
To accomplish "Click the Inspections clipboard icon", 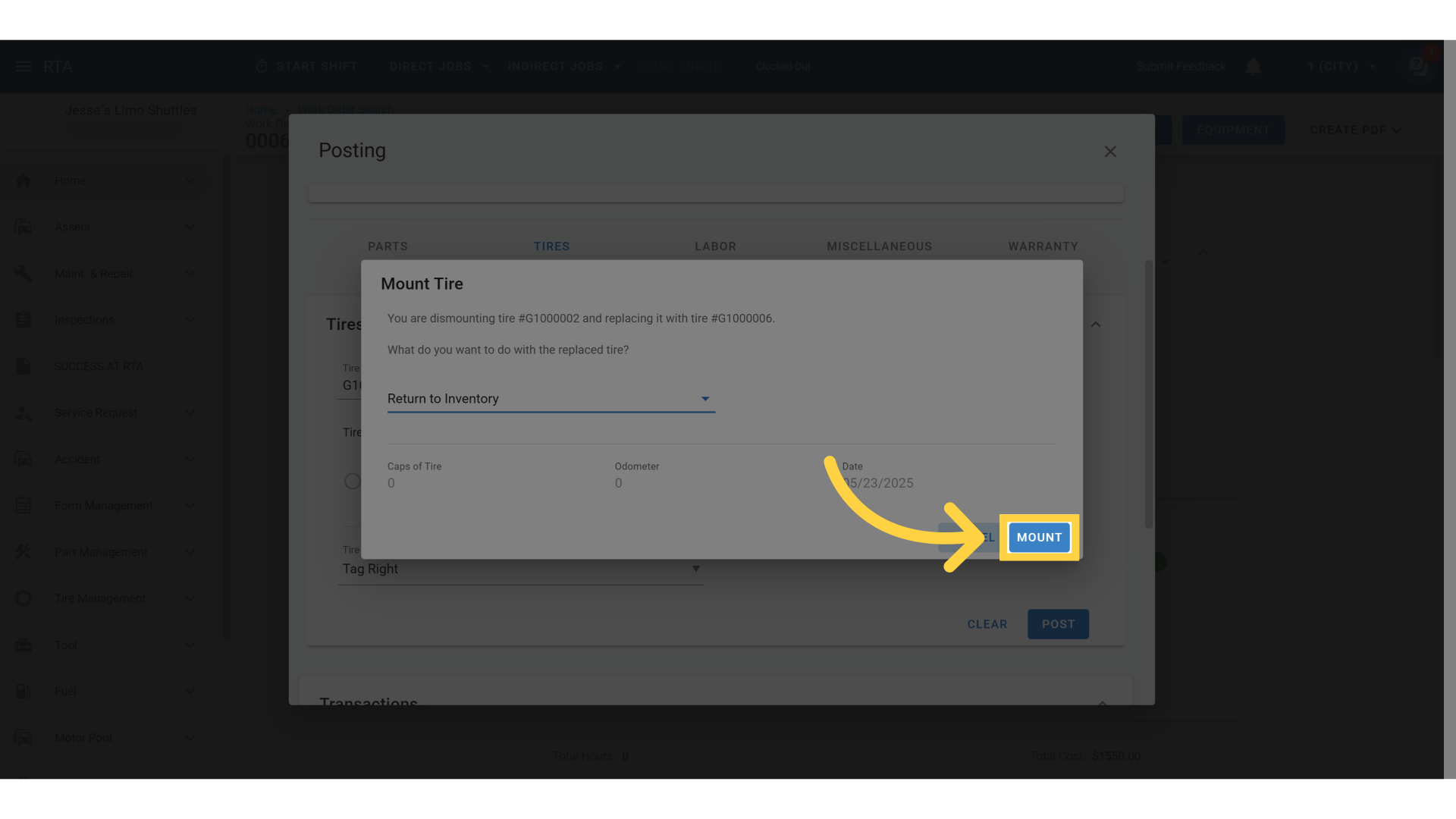I will tap(24, 320).
